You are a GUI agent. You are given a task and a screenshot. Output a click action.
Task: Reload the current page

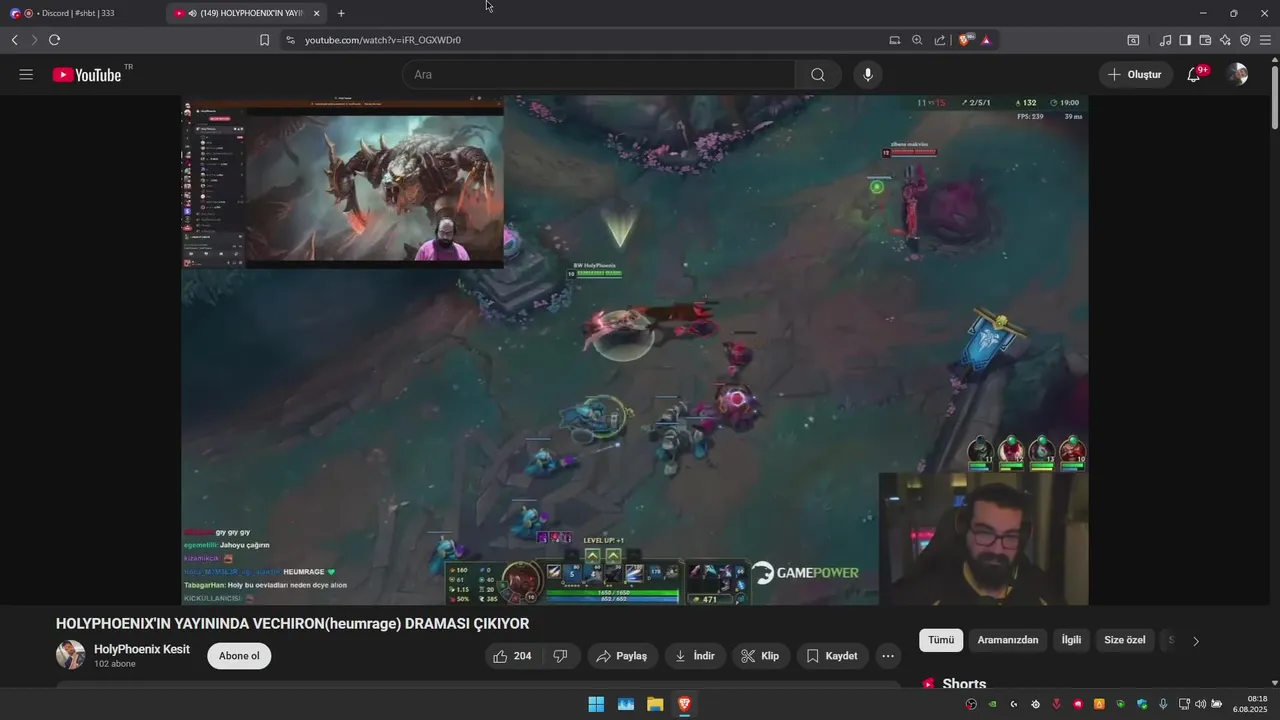[x=54, y=40]
